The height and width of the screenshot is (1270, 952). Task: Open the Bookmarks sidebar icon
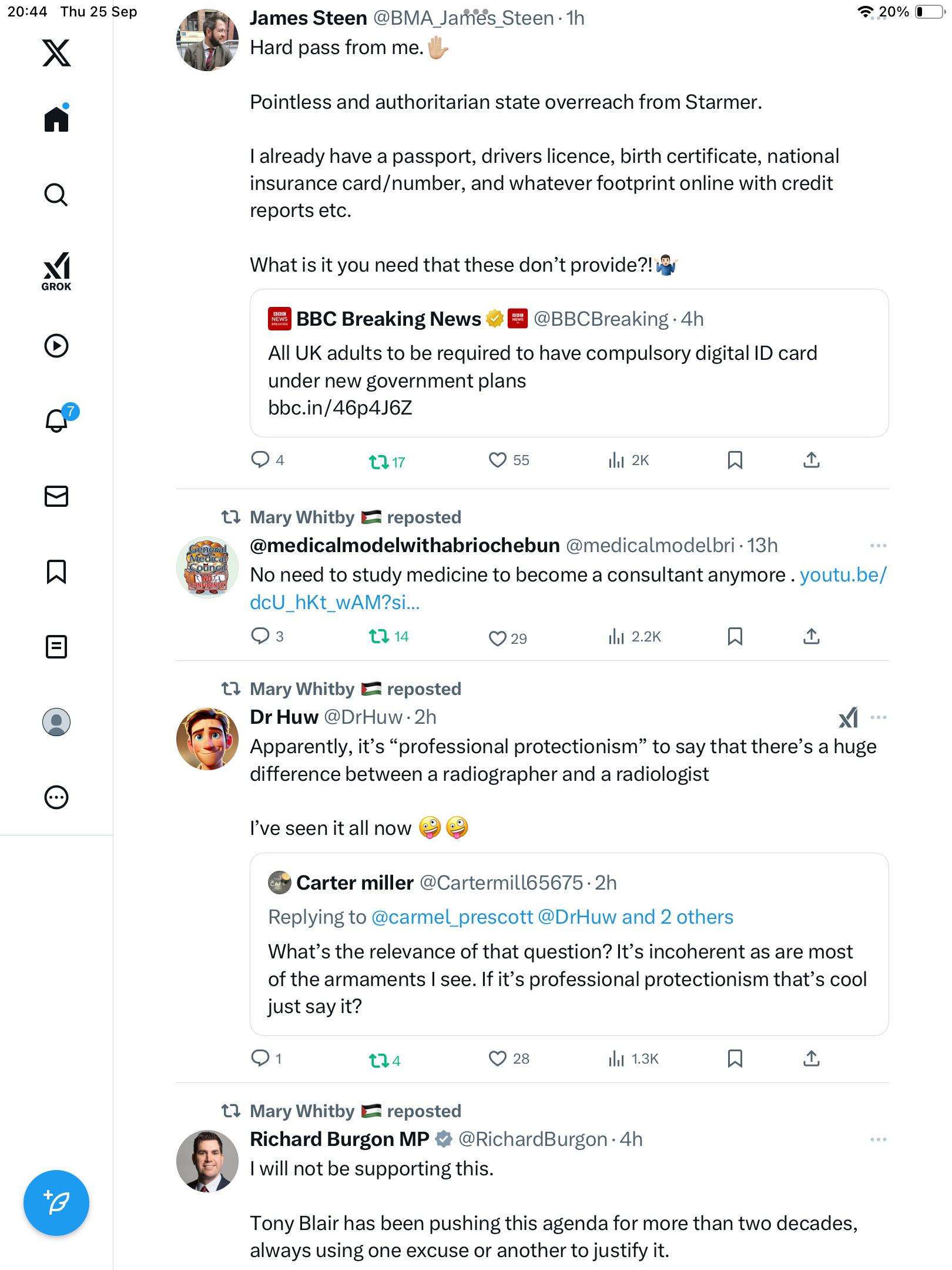click(56, 571)
